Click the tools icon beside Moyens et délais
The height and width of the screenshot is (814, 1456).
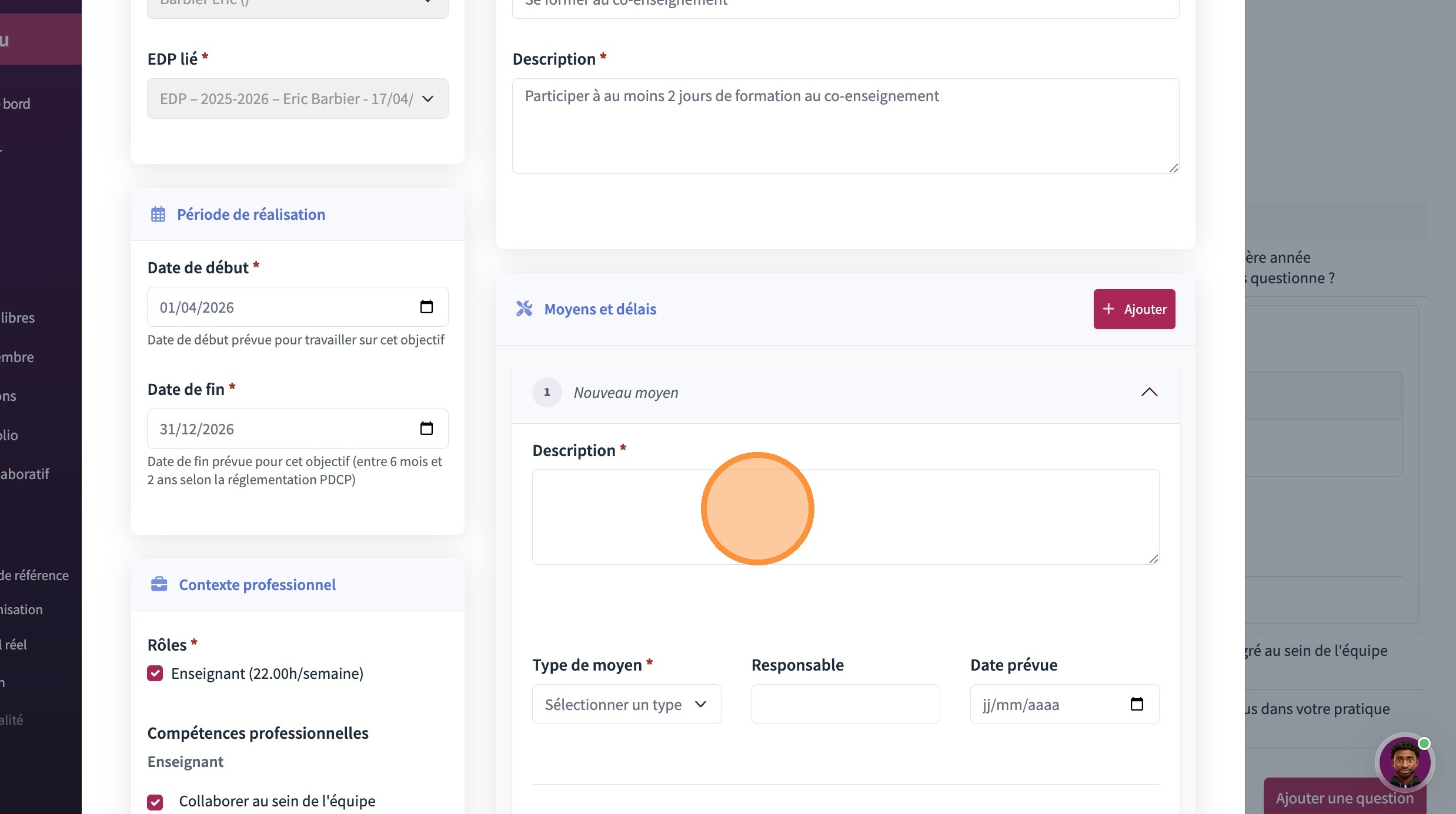(x=524, y=309)
